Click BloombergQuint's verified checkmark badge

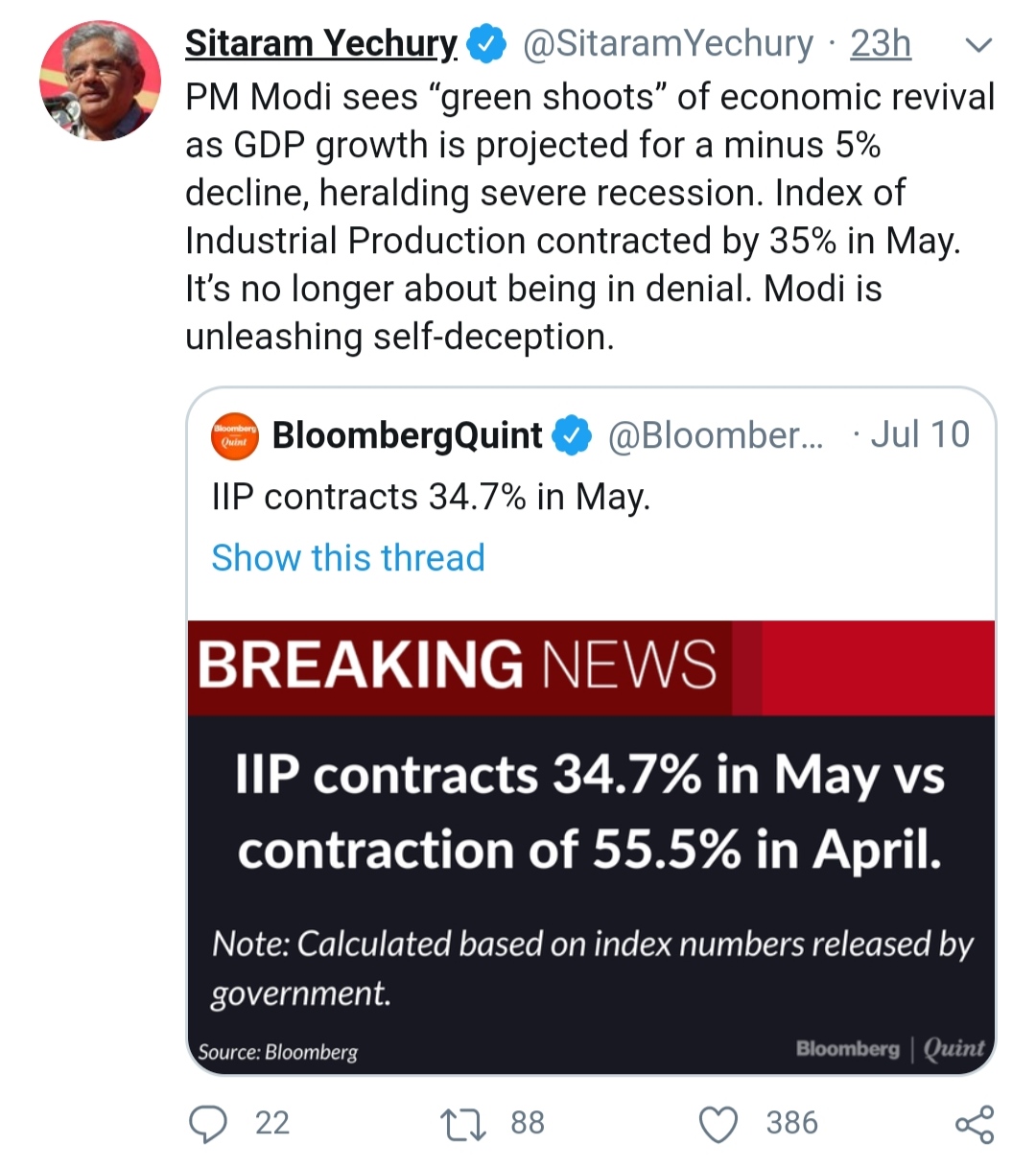click(573, 436)
